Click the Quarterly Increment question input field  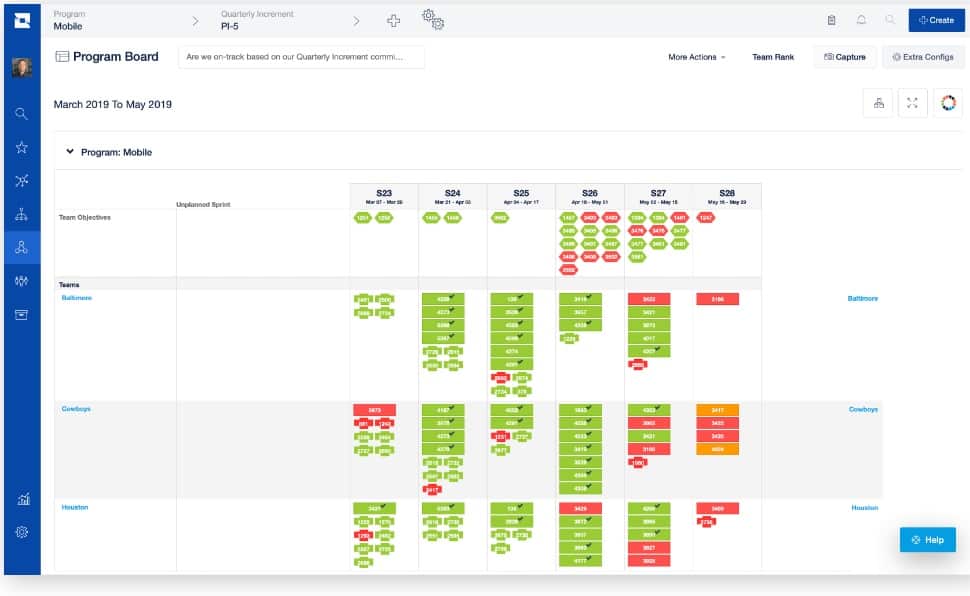click(x=300, y=57)
